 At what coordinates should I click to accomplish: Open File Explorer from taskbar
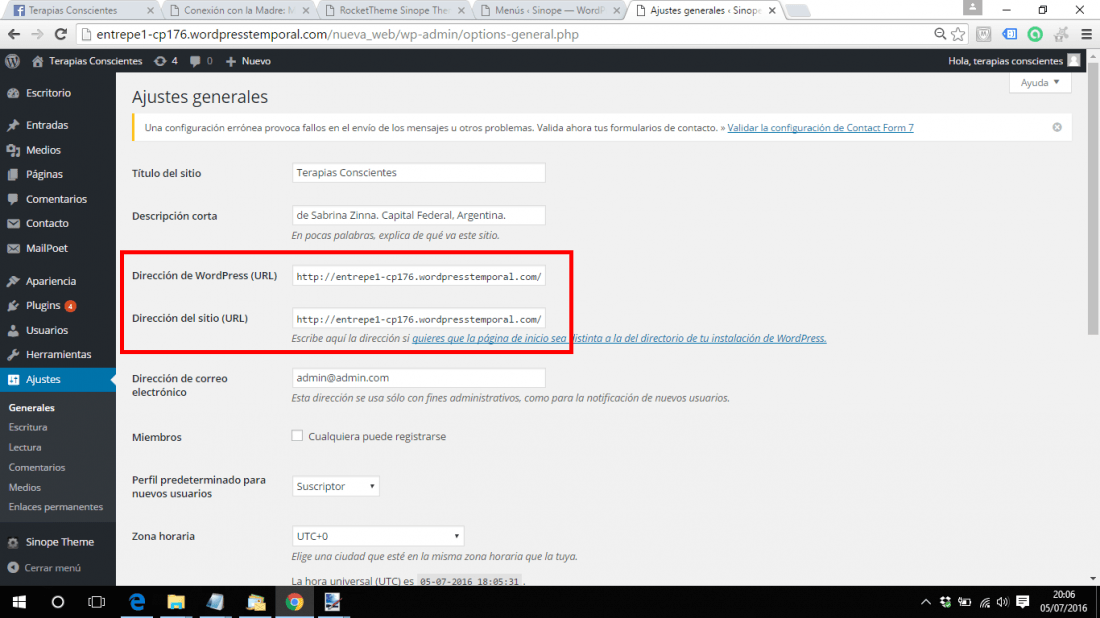tap(175, 603)
